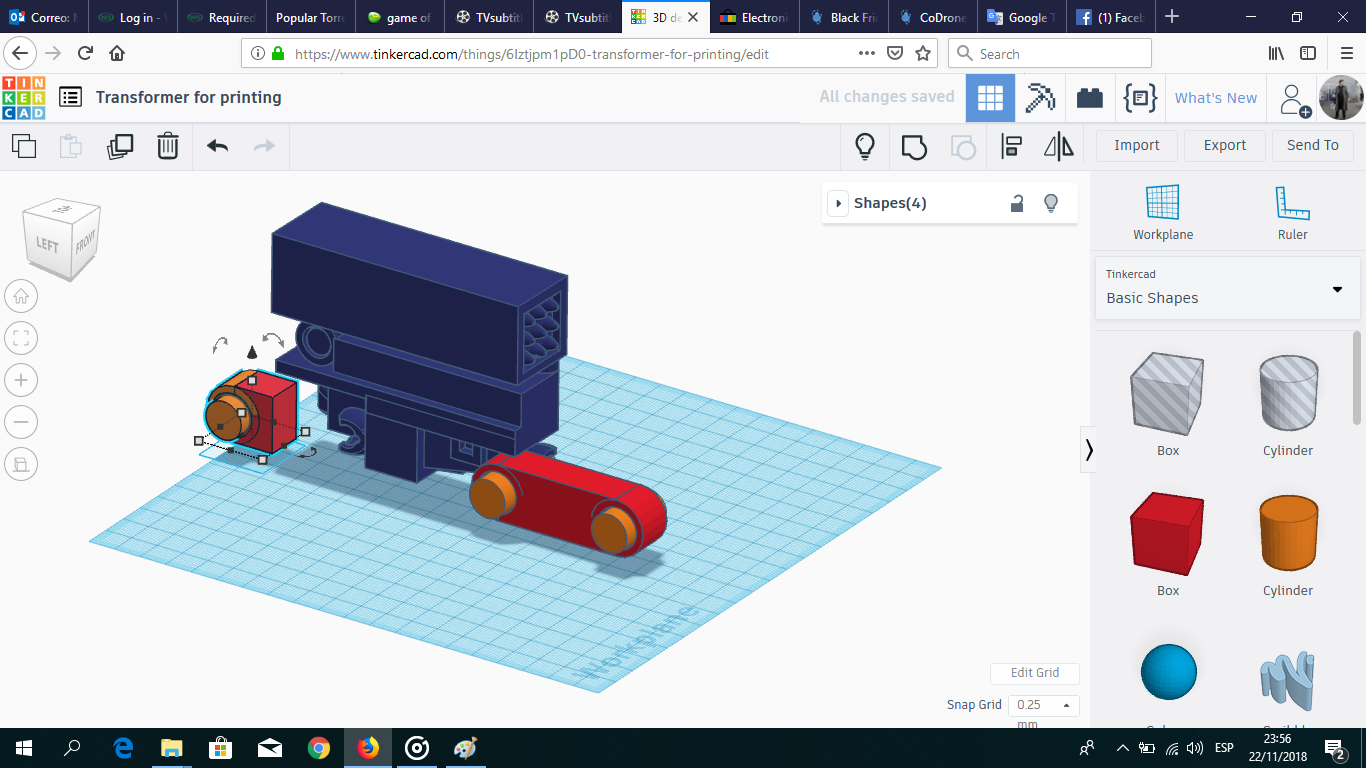
Task: Open Firefox page actions ellipsis menu
Action: click(x=867, y=53)
